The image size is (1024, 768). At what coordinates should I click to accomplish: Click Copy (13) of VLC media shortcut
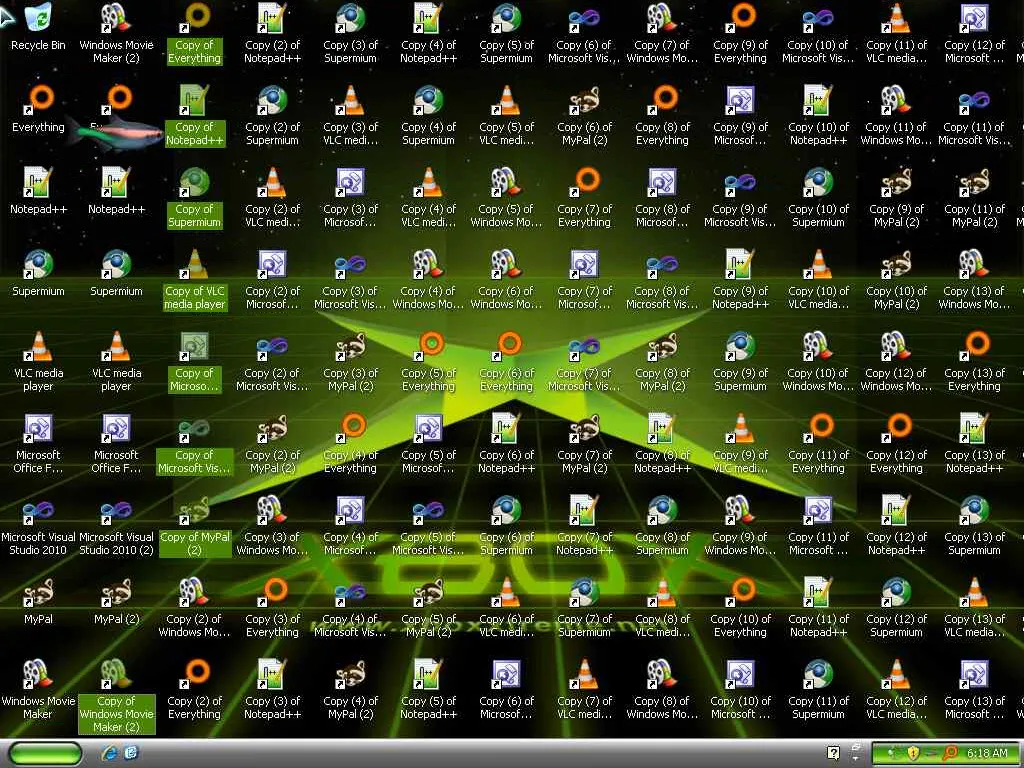(x=974, y=607)
